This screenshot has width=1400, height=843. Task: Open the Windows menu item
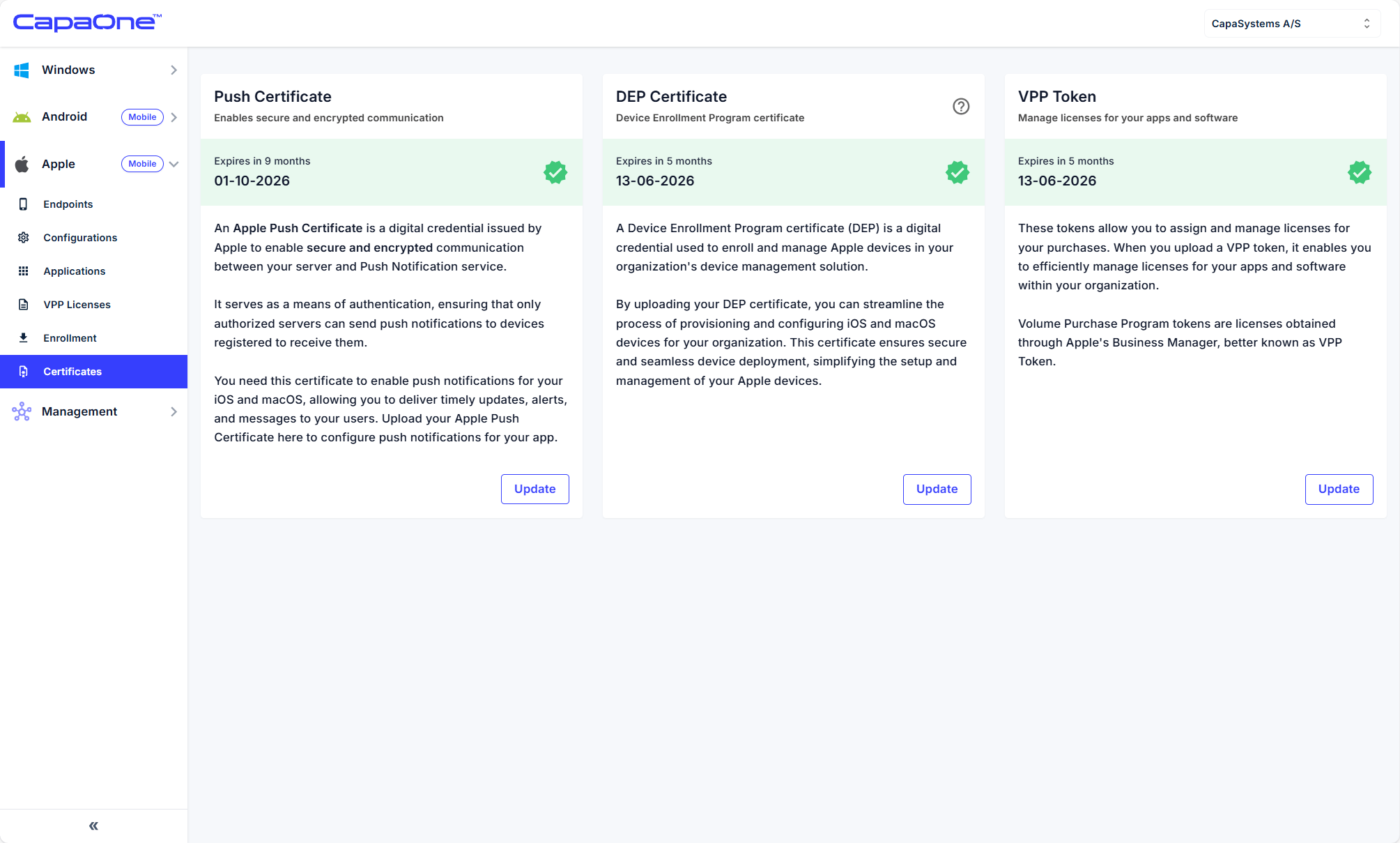point(94,70)
